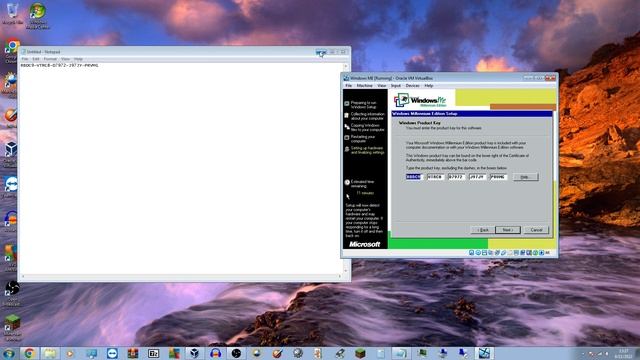Open Oracle VM VirtualBox desktop shortcut
The image size is (640, 360).
[x=11, y=154]
